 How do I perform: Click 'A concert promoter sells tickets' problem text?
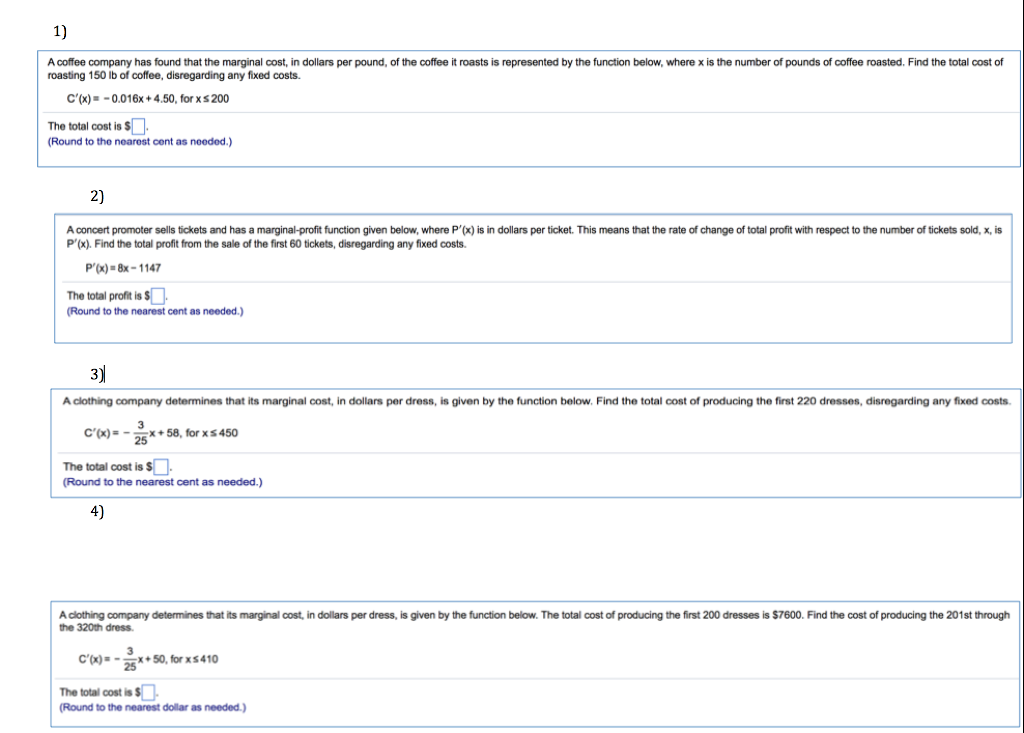pos(534,236)
